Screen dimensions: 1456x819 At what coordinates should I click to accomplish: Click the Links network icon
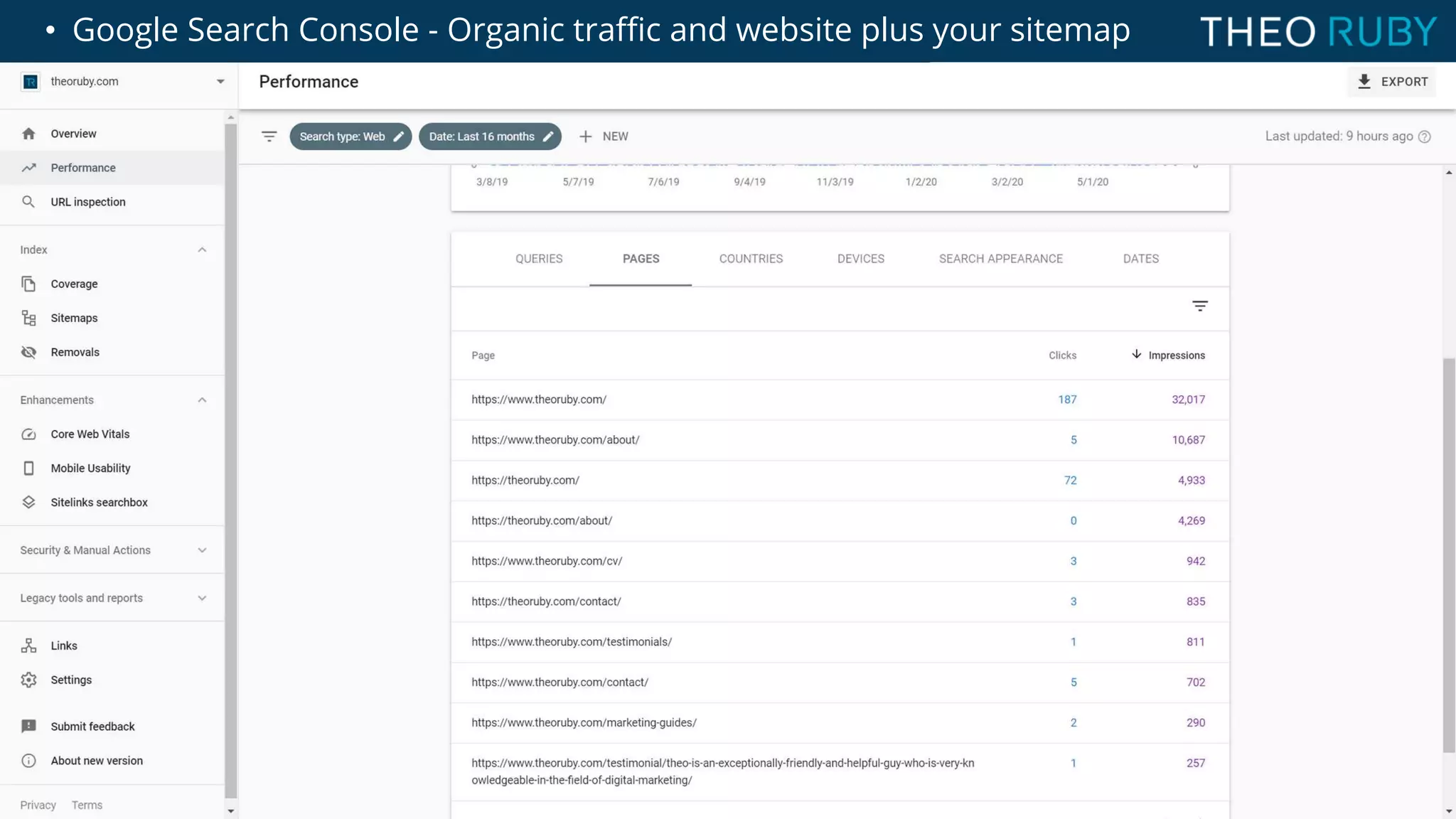pyautogui.click(x=28, y=646)
